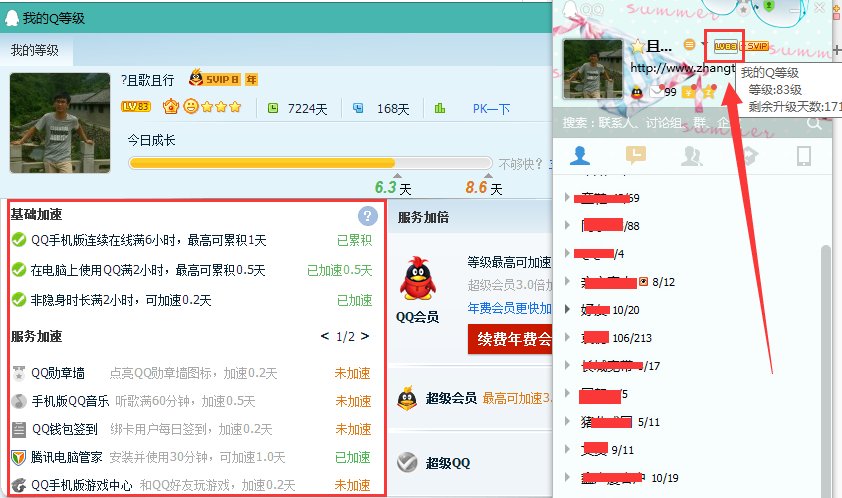Click check mark for 在电脑上使用QQ满2小时
The height and width of the screenshot is (498, 842).
tap(19, 270)
